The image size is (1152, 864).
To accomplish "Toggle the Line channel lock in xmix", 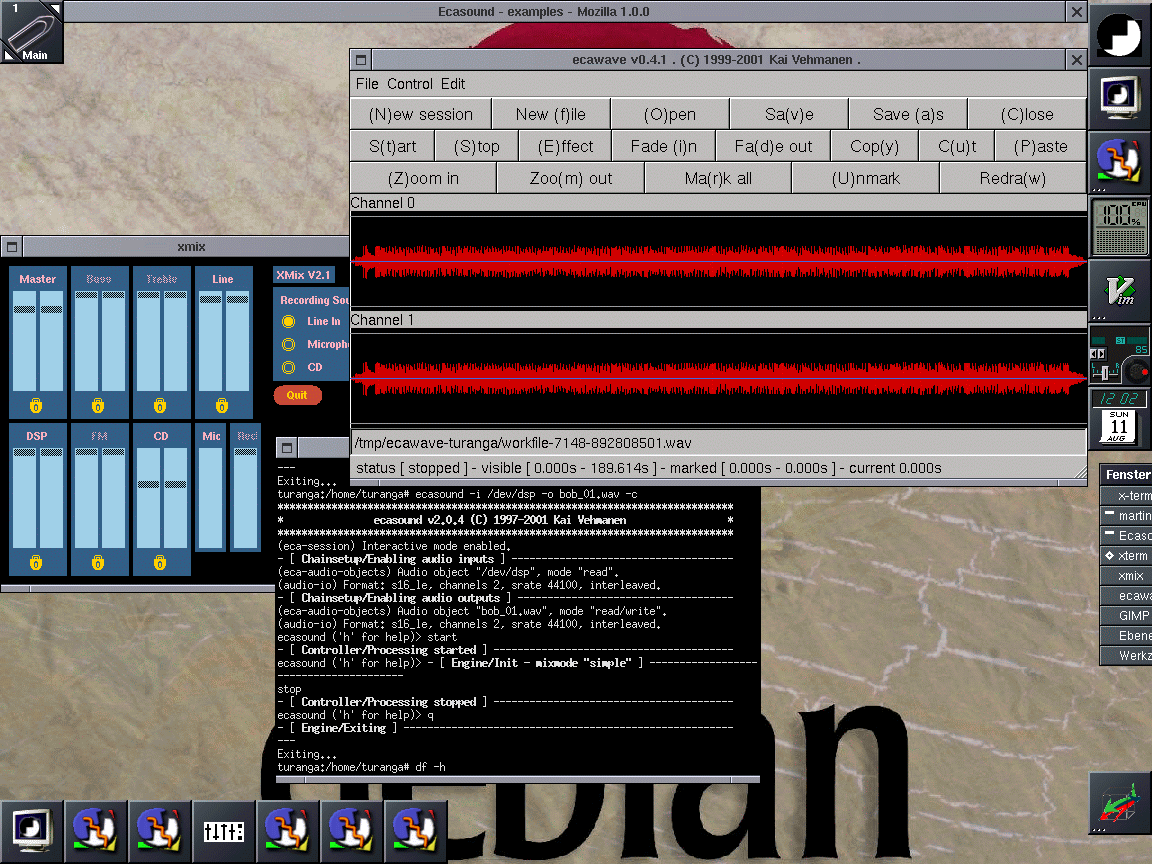I will [222, 406].
